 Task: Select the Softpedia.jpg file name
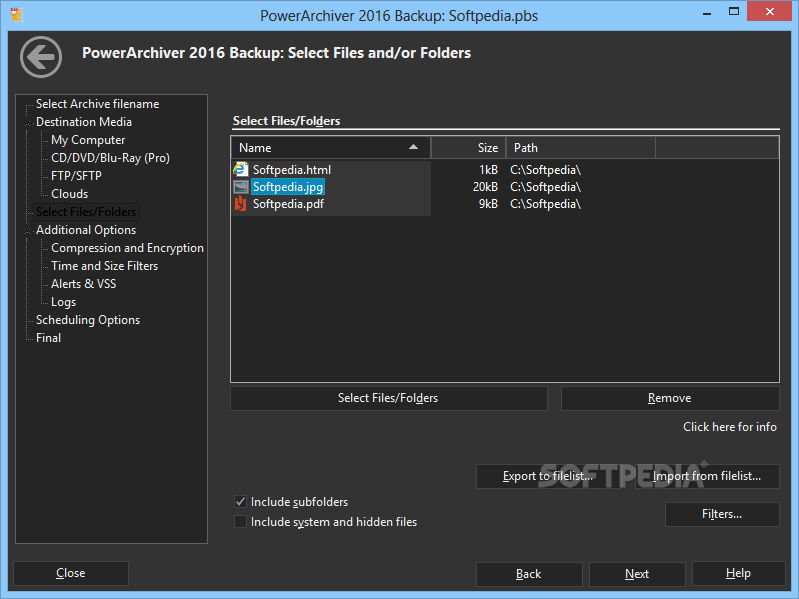288,187
